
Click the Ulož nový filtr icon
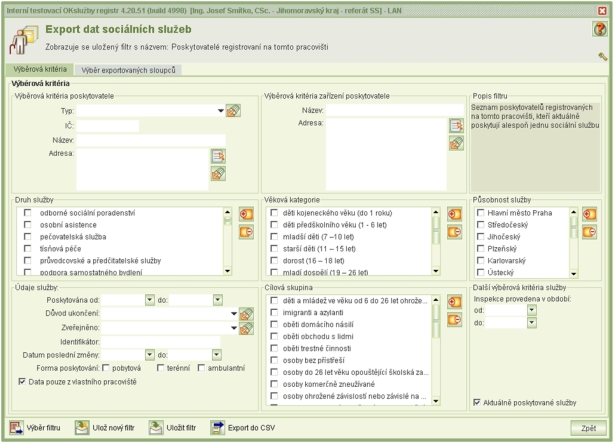click(82, 428)
